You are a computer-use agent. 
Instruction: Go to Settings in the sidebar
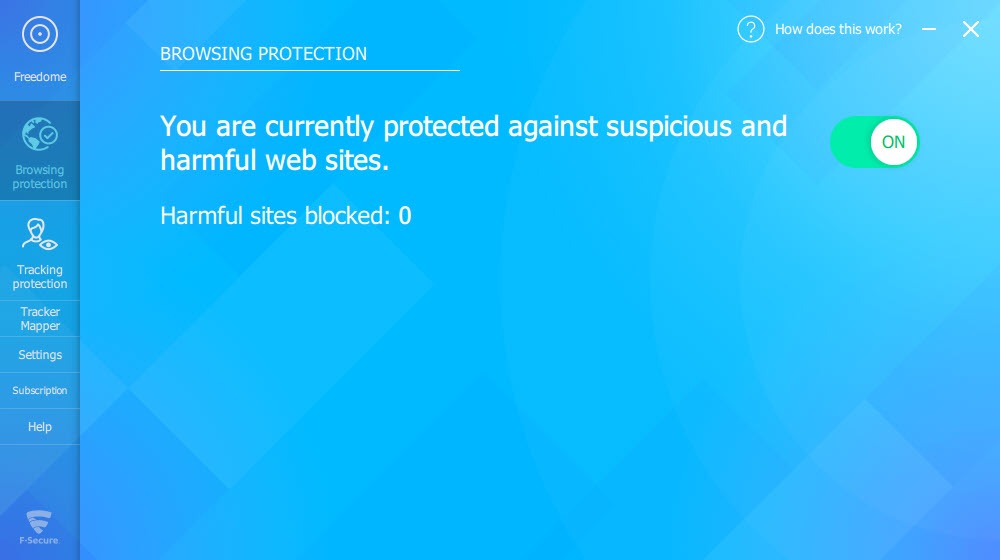[x=40, y=355]
